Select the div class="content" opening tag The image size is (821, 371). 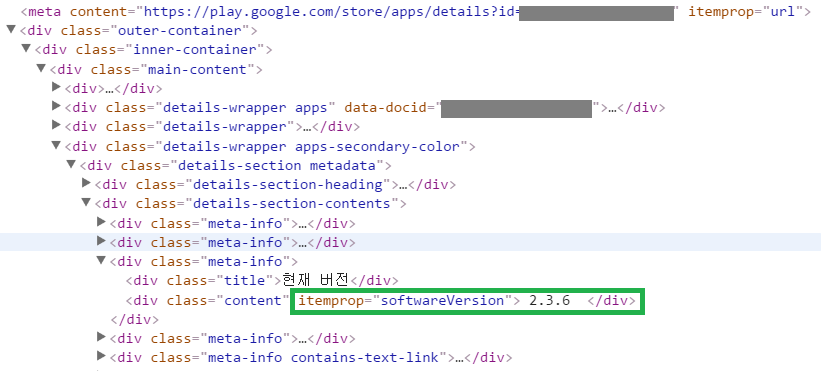click(x=208, y=301)
